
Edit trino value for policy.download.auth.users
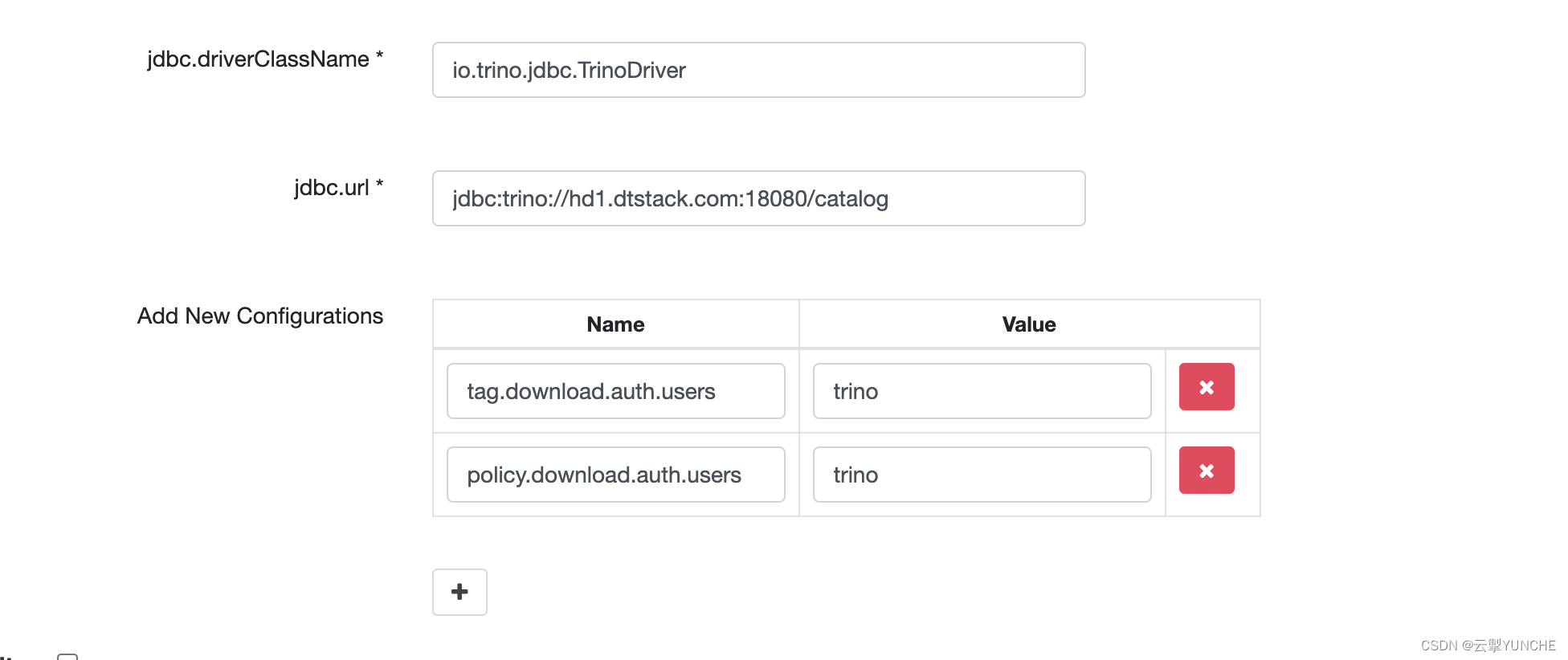click(x=982, y=475)
